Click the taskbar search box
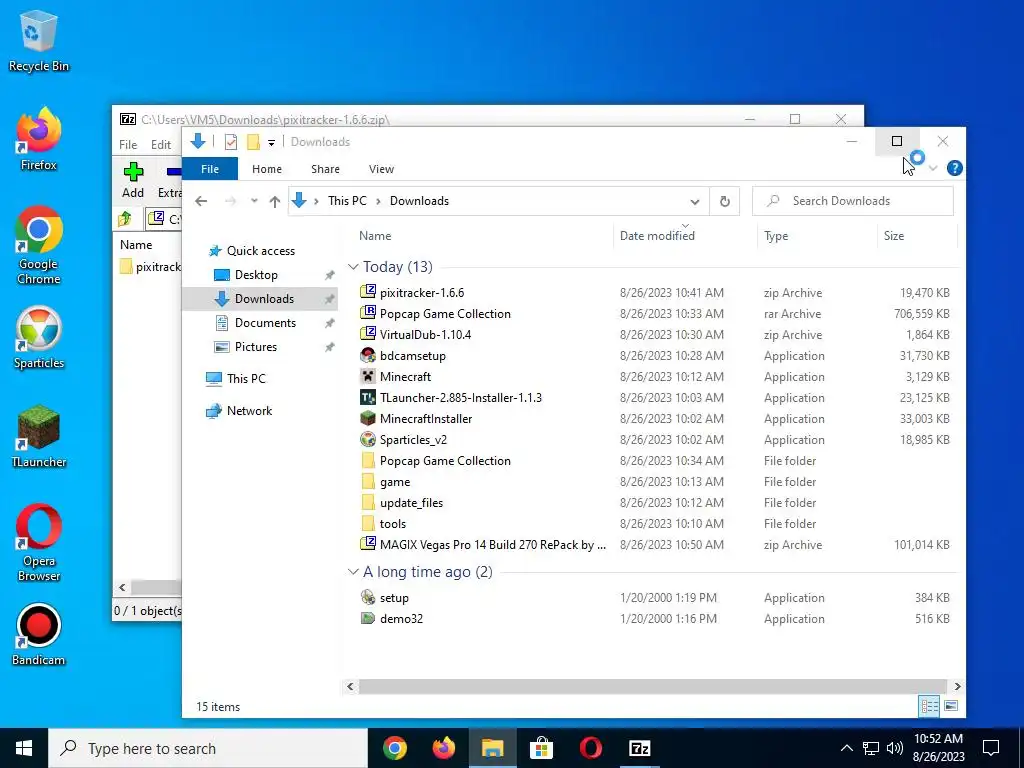 point(208,748)
